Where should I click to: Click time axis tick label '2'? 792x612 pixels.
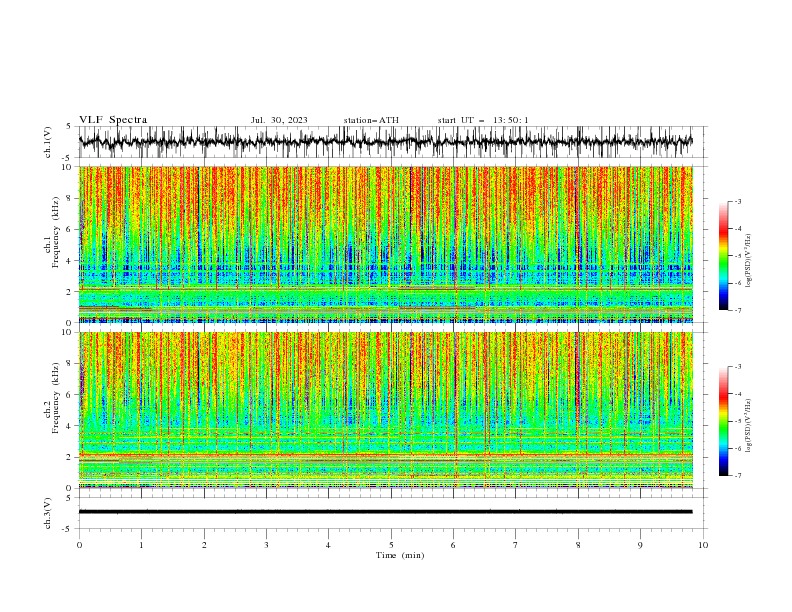(x=204, y=545)
